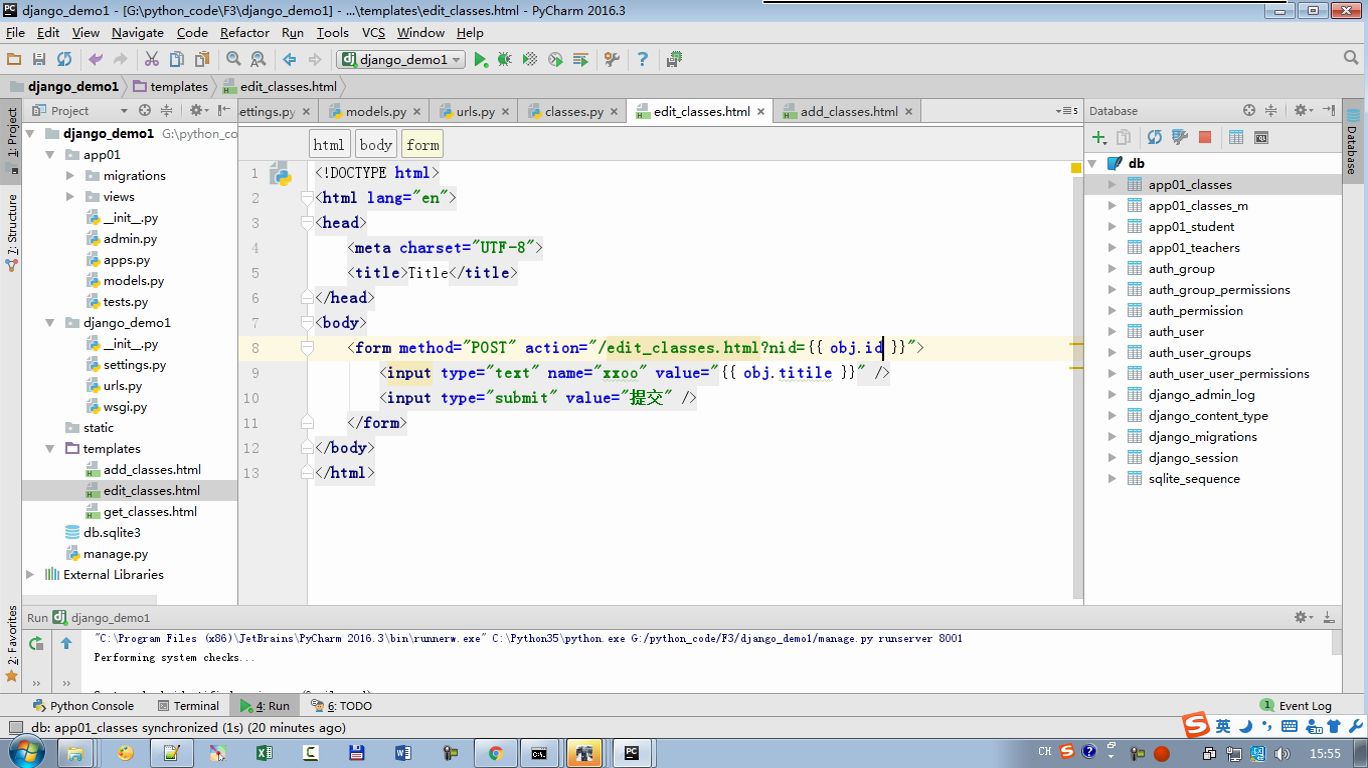Click the templates breadcrumb in navigation bar
This screenshot has width=1368, height=768.
[x=171, y=87]
